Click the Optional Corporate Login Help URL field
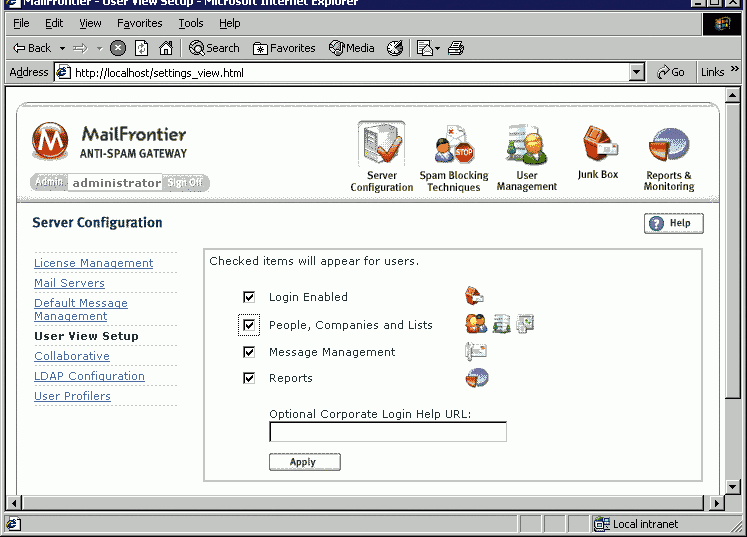The image size is (747, 537). [x=388, y=432]
